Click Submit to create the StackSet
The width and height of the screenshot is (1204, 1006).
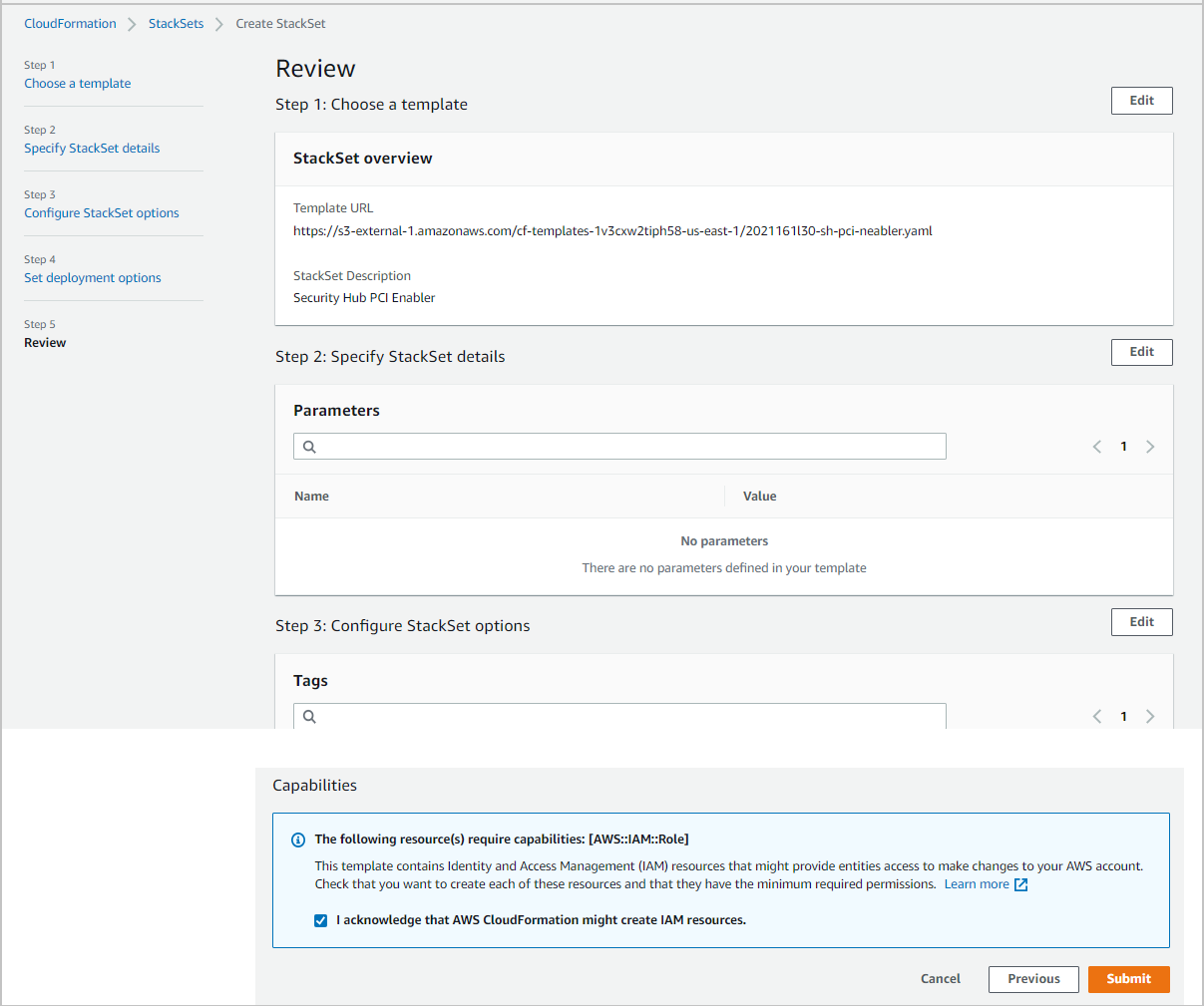point(1128,978)
